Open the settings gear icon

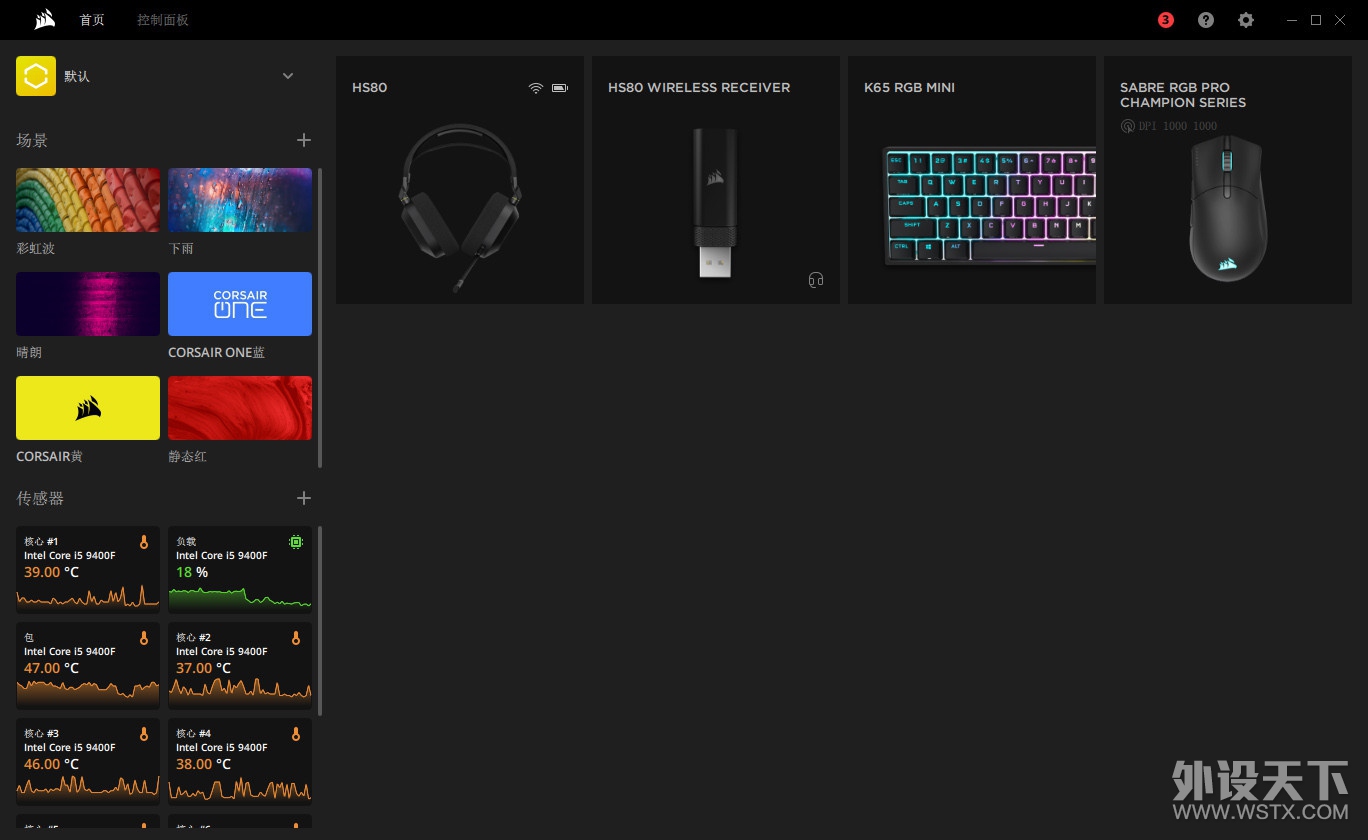pyautogui.click(x=1246, y=20)
